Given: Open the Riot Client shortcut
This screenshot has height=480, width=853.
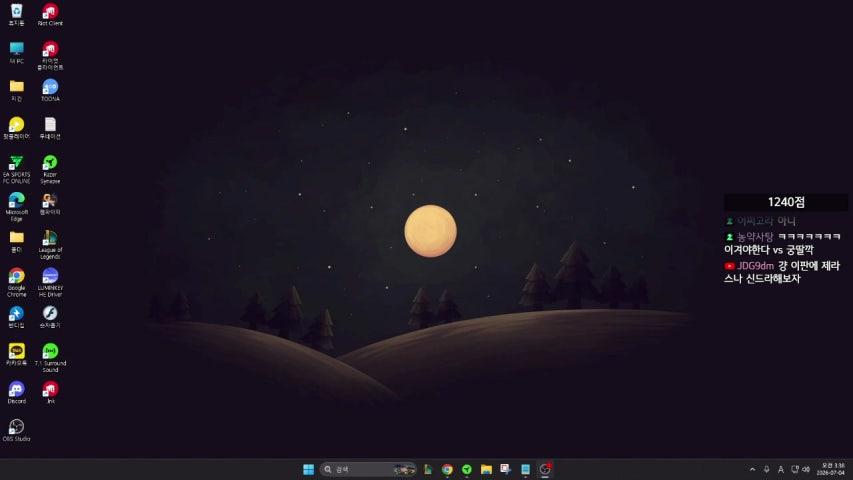Looking at the screenshot, I should point(50,14).
